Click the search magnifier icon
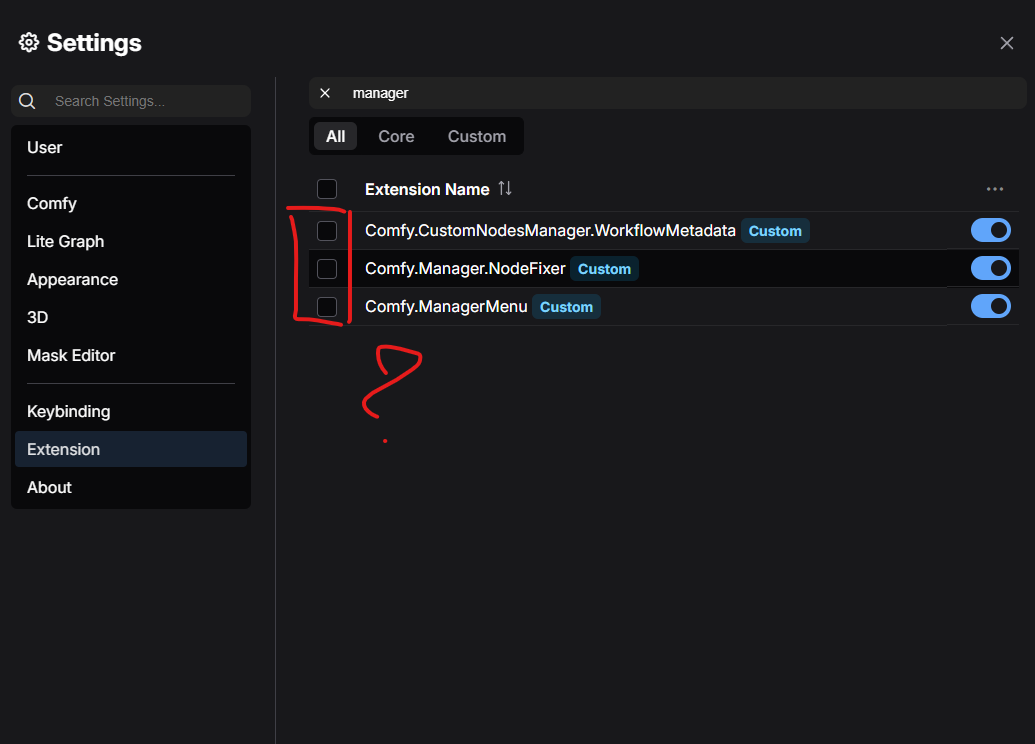Image resolution: width=1035 pixels, height=744 pixels. click(x=27, y=101)
